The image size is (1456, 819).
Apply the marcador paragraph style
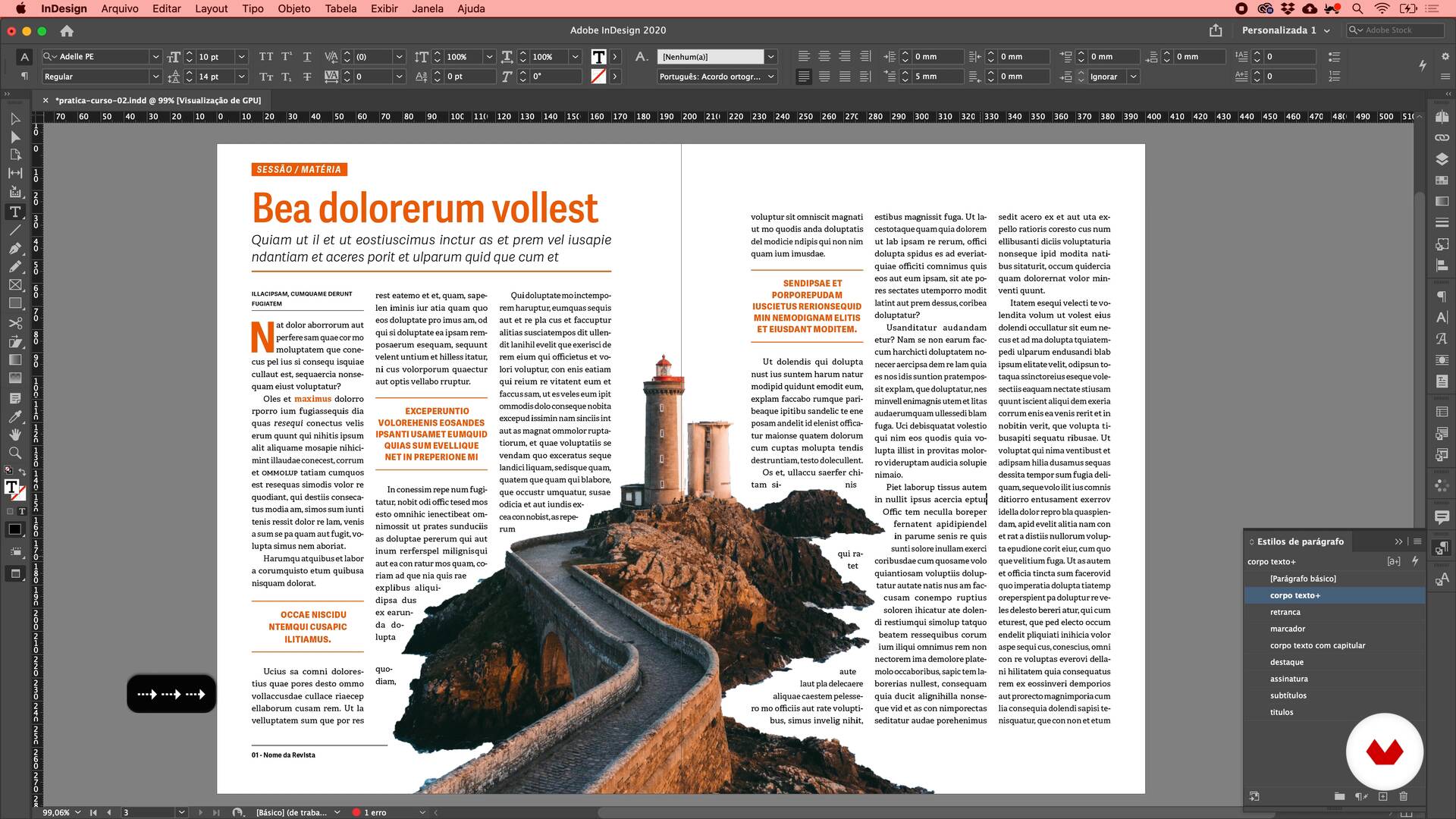[x=1335, y=629]
